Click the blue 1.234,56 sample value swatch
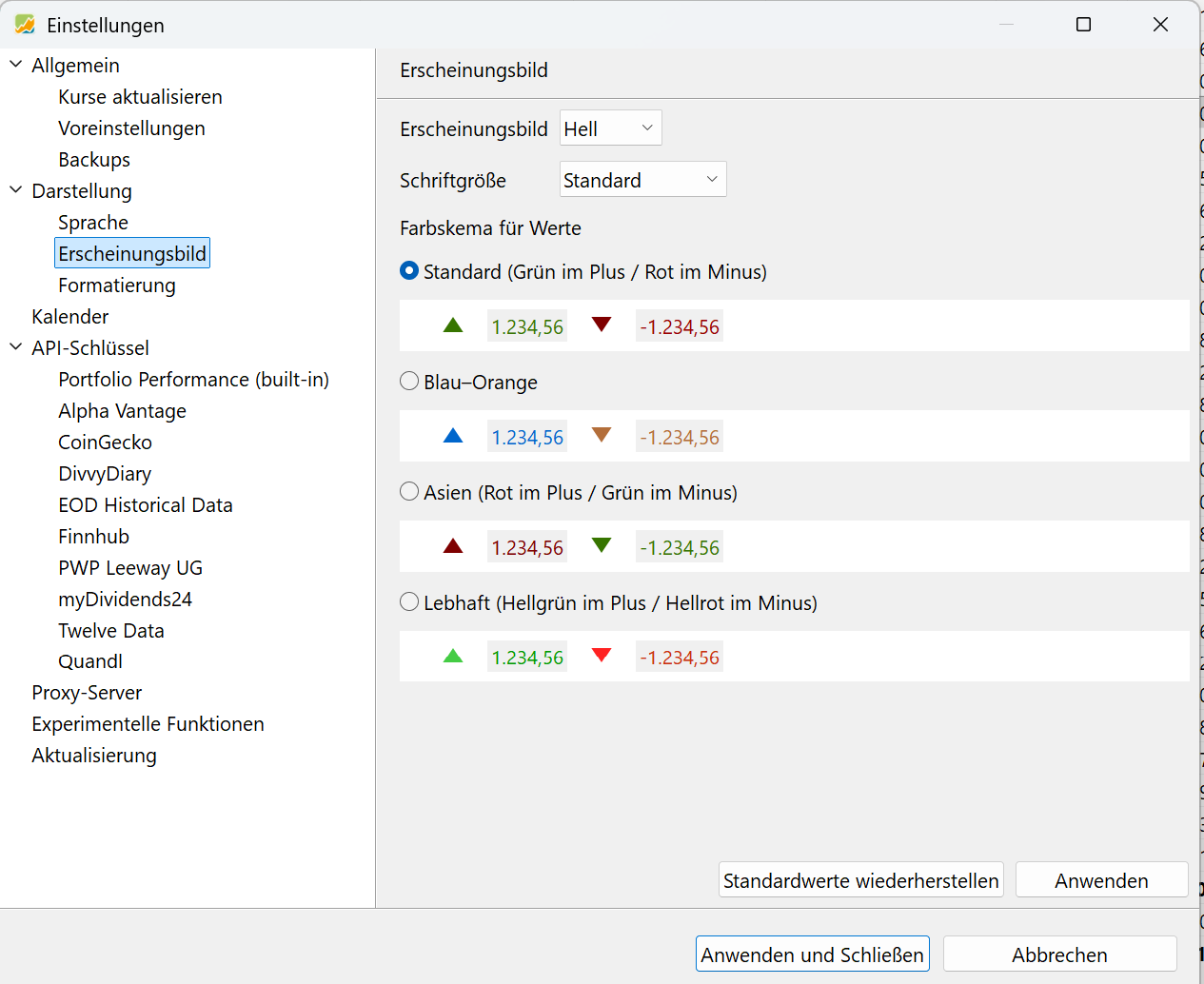Viewport: 1204px width, 984px height. [527, 438]
